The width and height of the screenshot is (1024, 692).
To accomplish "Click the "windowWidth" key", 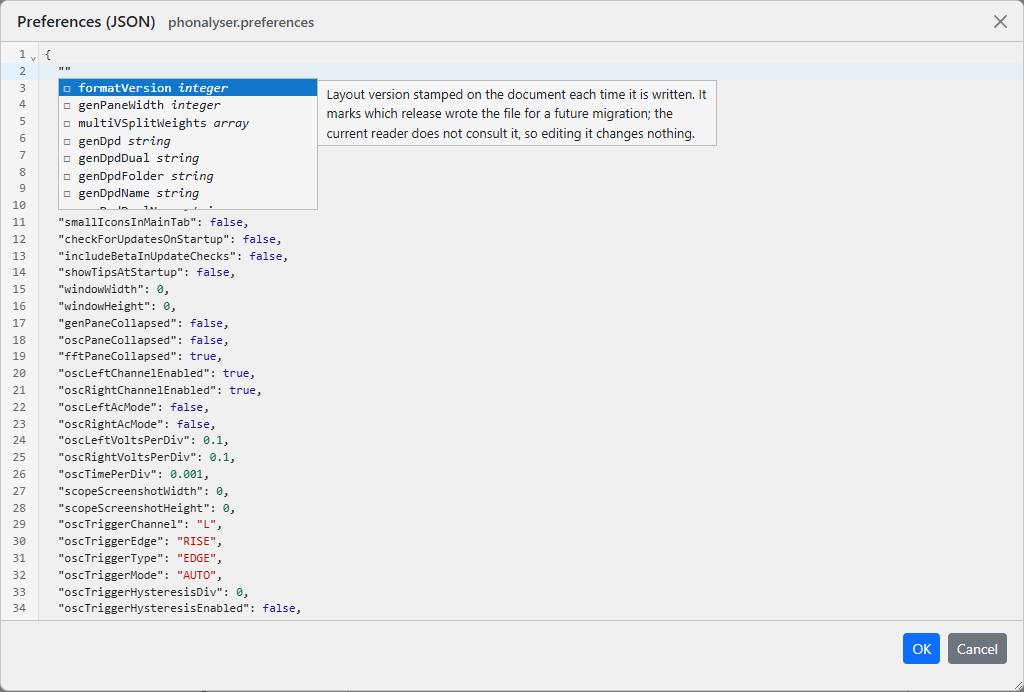I will (101, 289).
